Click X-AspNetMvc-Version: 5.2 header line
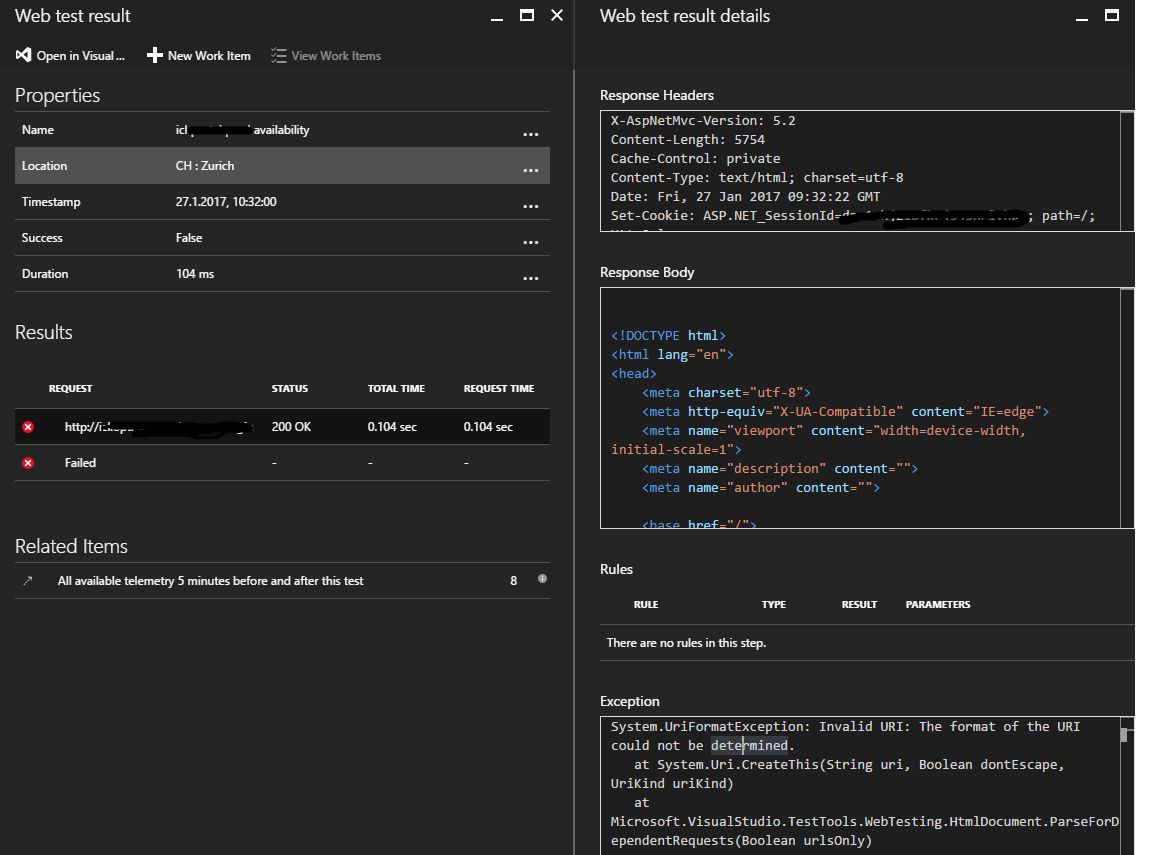1152x855 pixels. coord(703,120)
